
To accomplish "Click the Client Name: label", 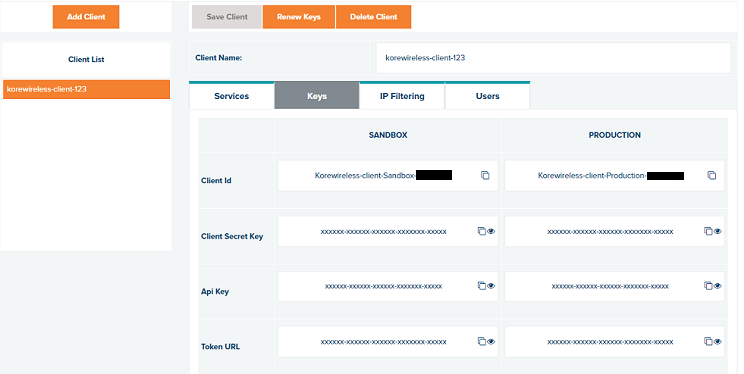I will 219,58.
